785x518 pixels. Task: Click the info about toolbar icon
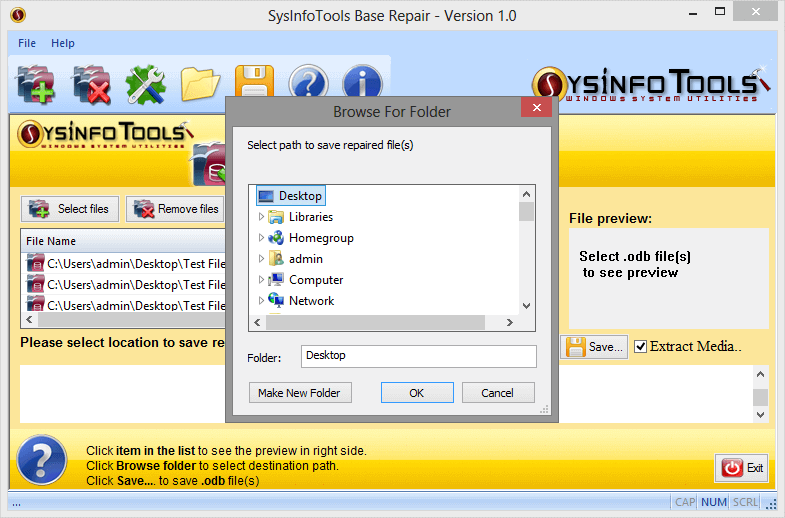(x=362, y=81)
